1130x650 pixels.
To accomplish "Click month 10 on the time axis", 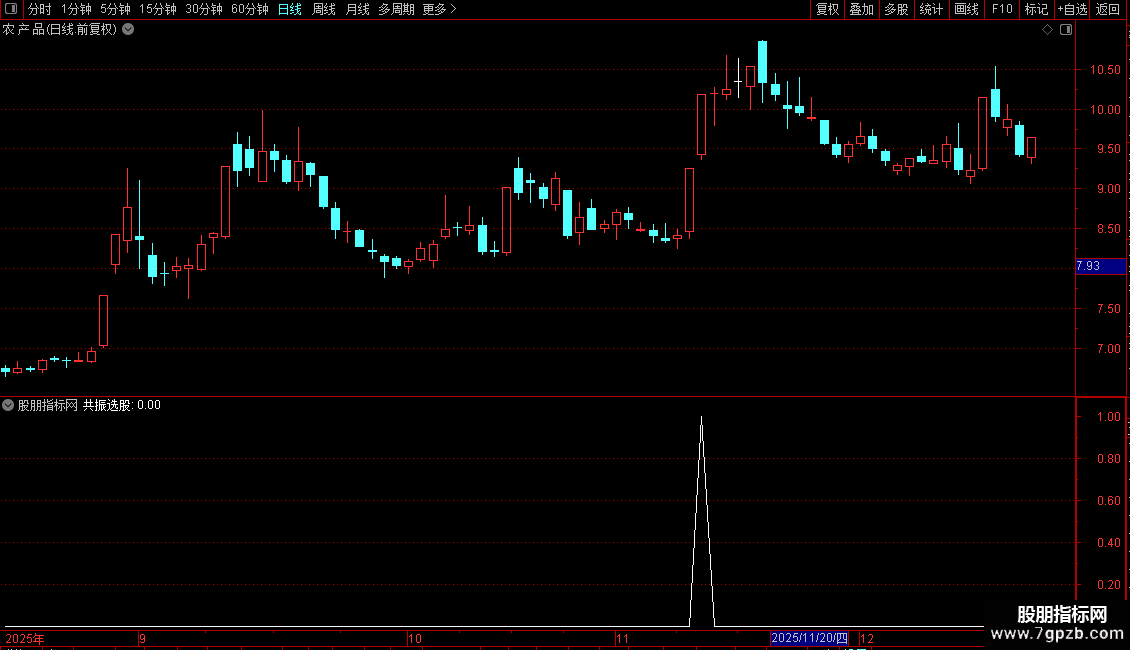I will (414, 638).
